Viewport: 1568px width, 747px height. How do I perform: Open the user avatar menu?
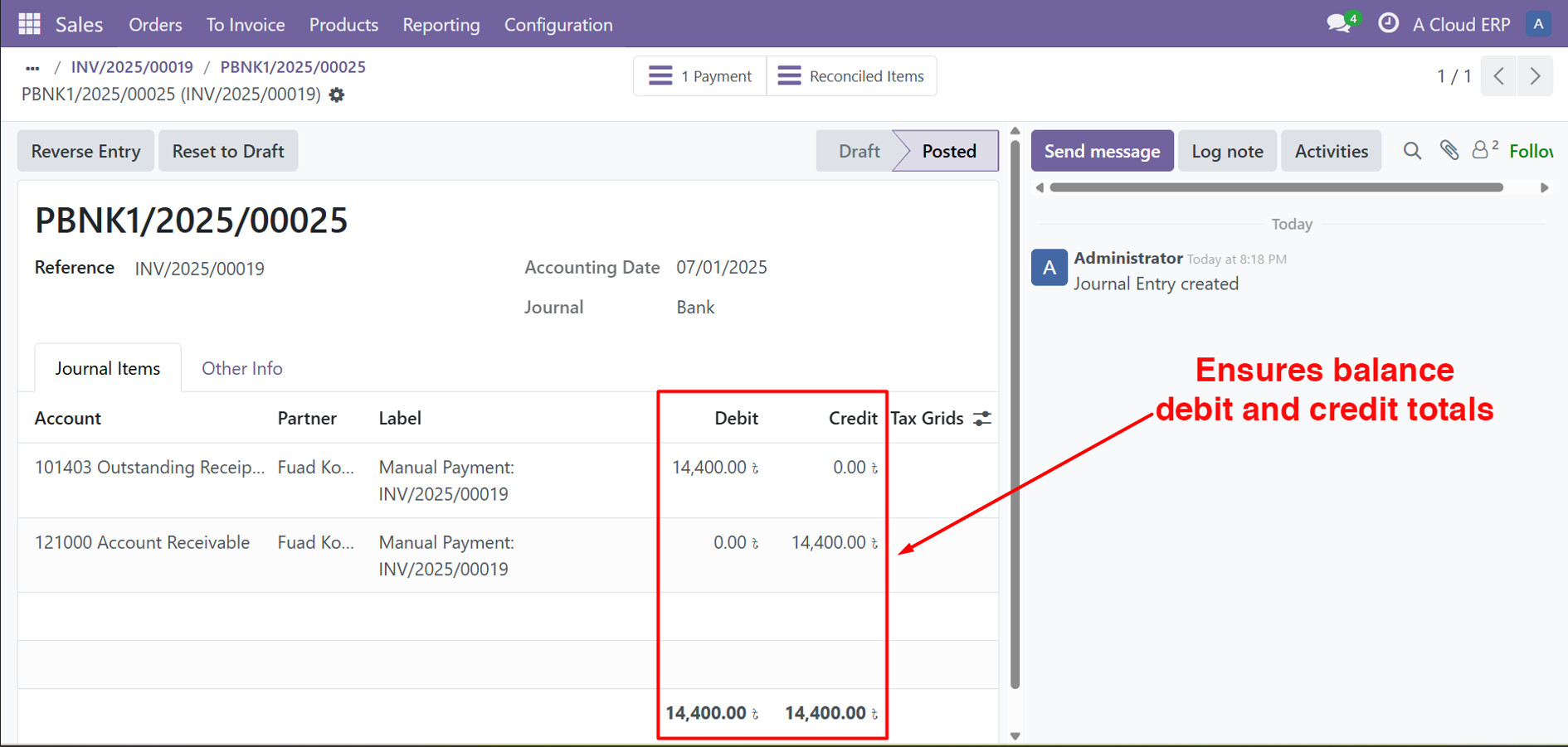[x=1538, y=24]
